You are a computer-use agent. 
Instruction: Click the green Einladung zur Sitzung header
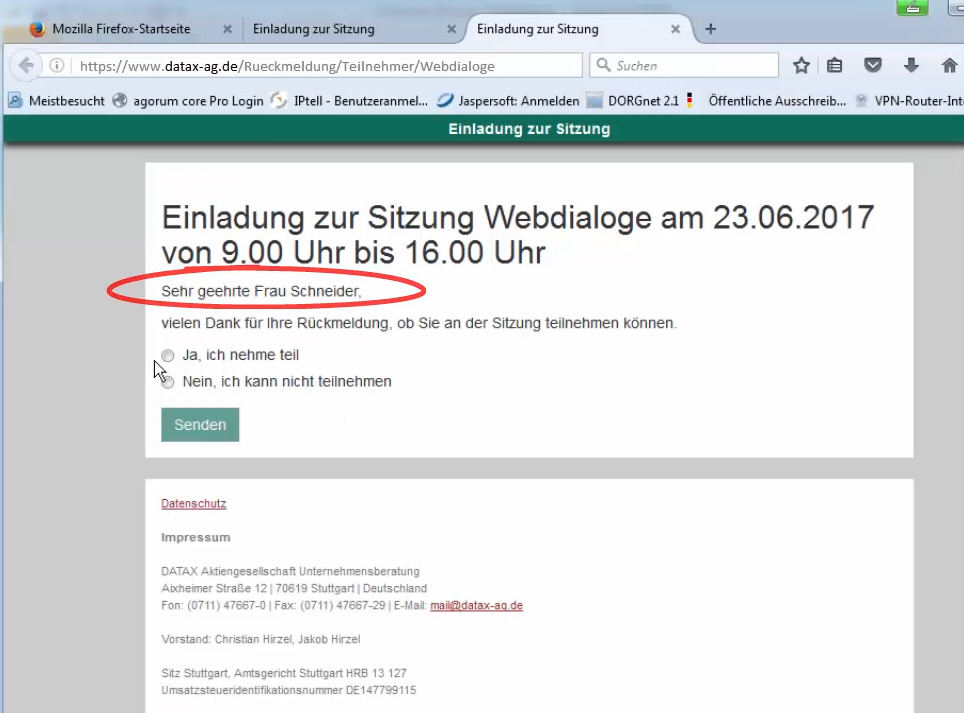(x=529, y=129)
